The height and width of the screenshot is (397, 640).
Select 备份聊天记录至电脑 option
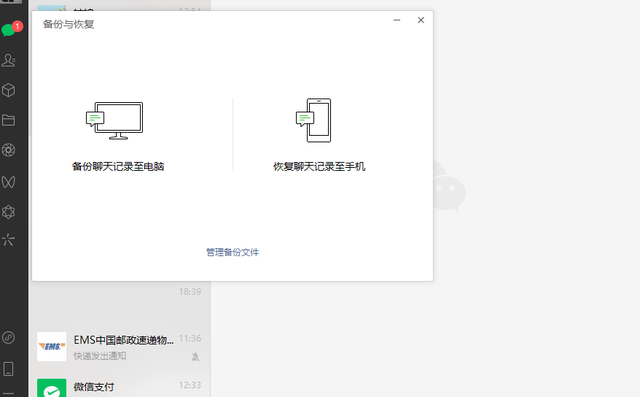(118, 166)
